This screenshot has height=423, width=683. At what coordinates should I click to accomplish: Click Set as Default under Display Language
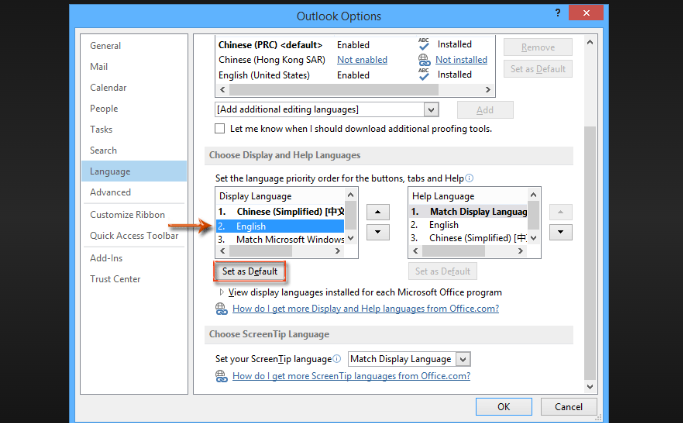[250, 271]
